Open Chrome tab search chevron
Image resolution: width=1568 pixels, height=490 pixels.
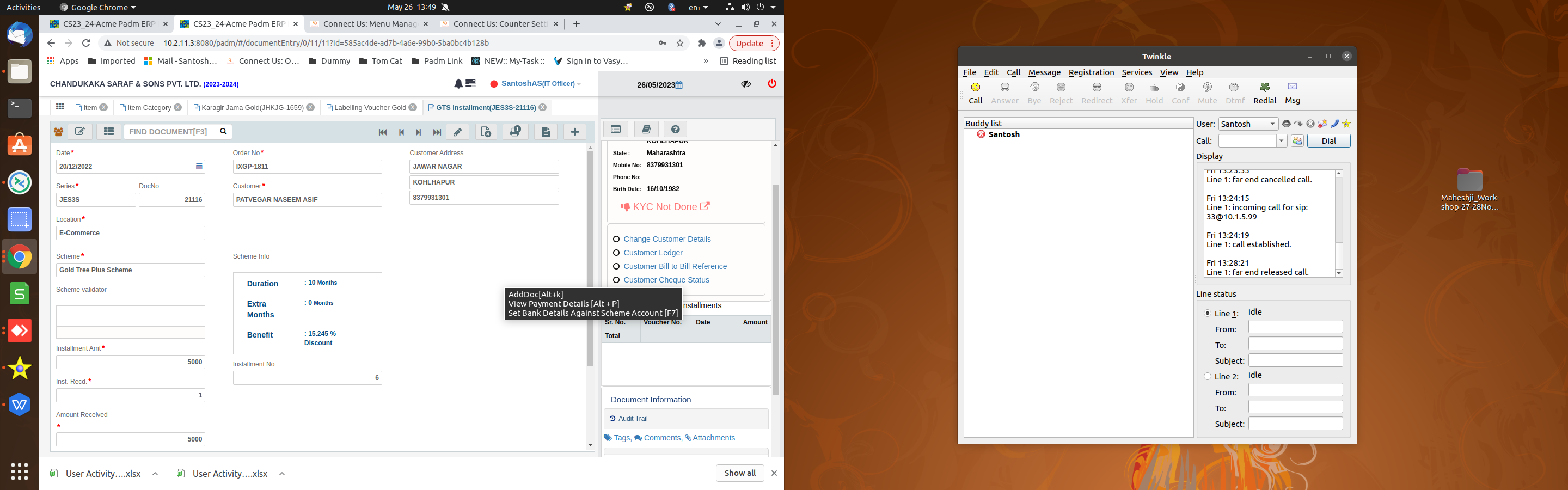718,24
